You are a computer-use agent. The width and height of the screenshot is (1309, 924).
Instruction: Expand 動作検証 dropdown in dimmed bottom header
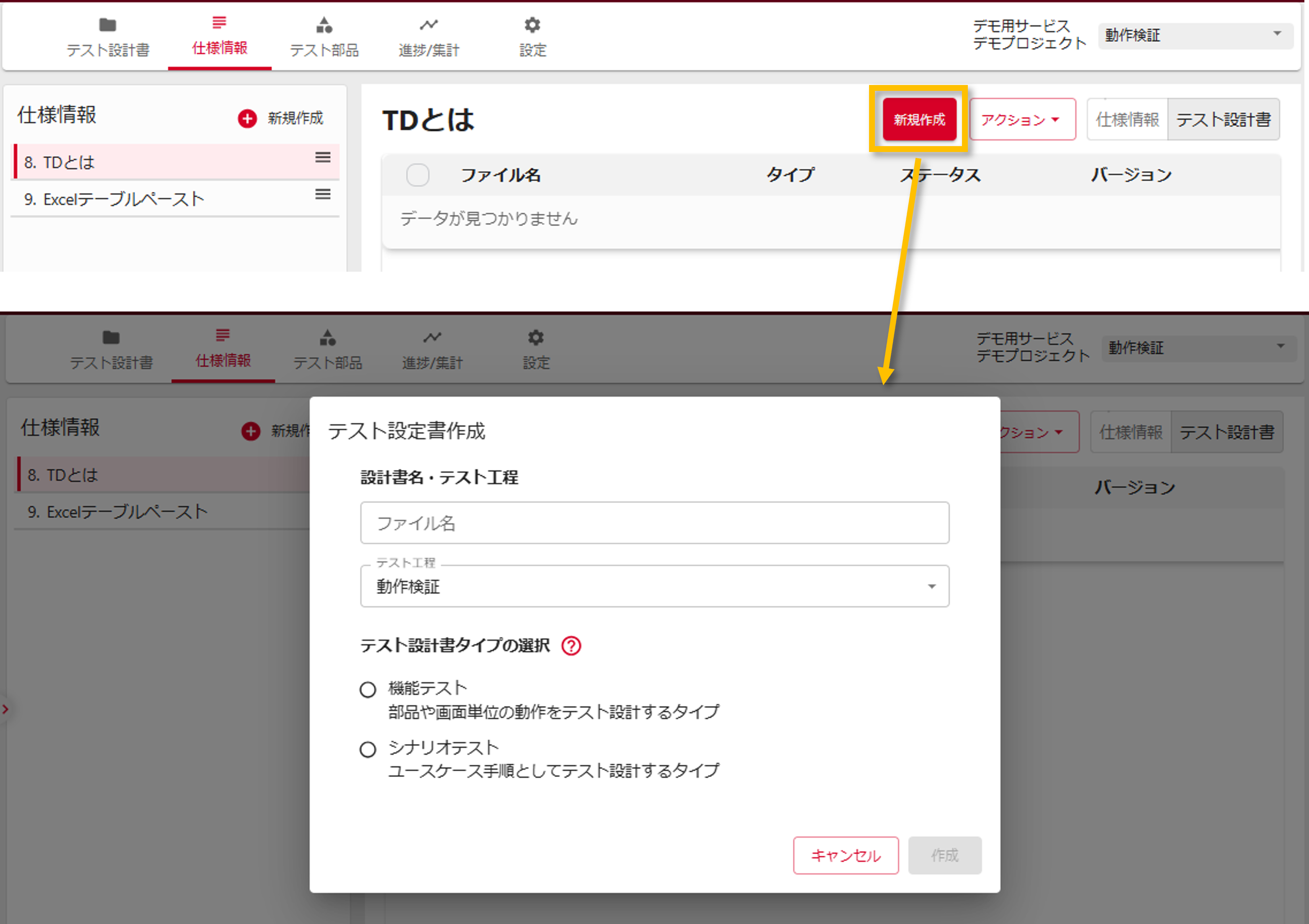coord(1198,348)
